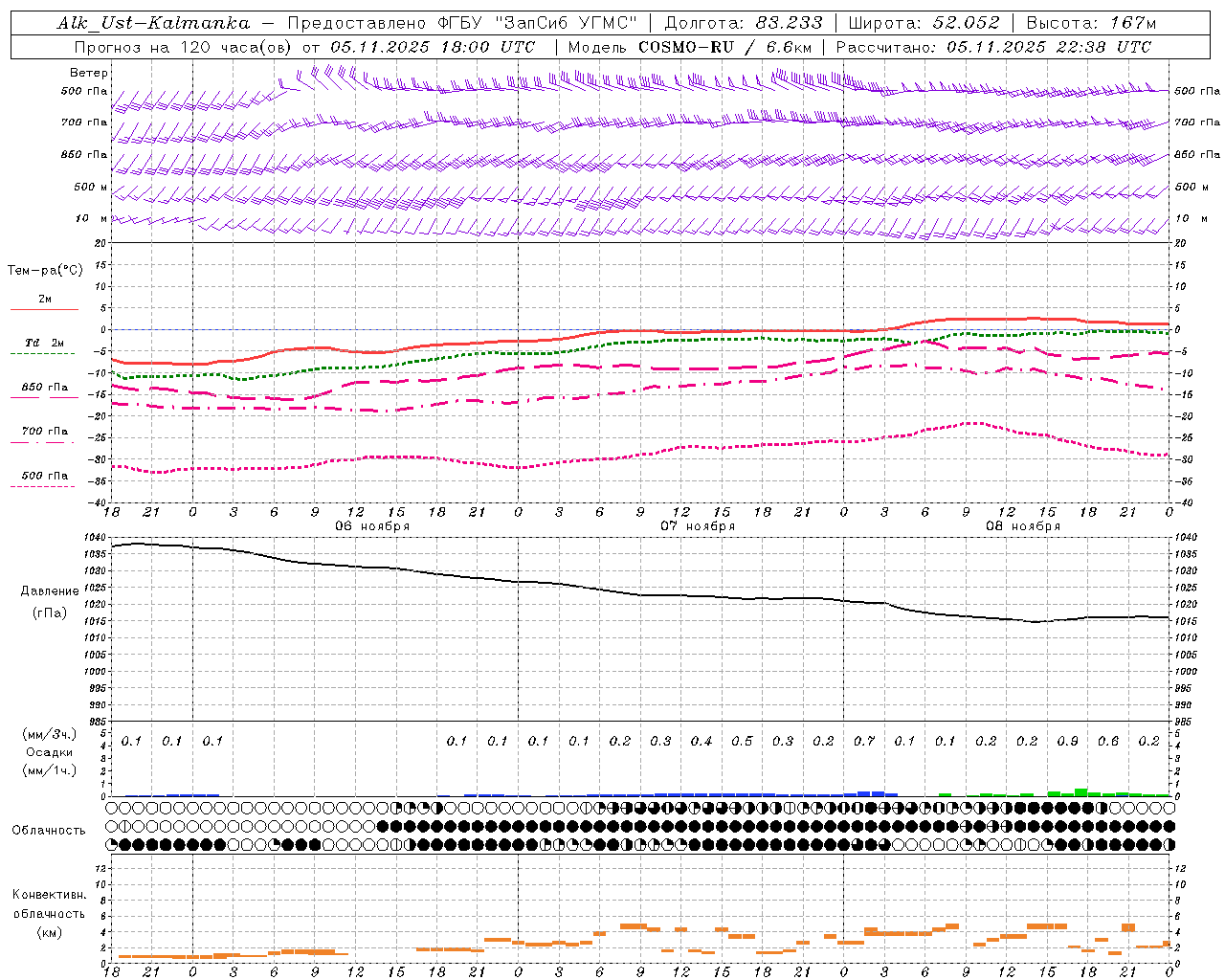The image size is (1225, 980).
Task: Click the Облачность cloud cover label
Action: point(49,831)
